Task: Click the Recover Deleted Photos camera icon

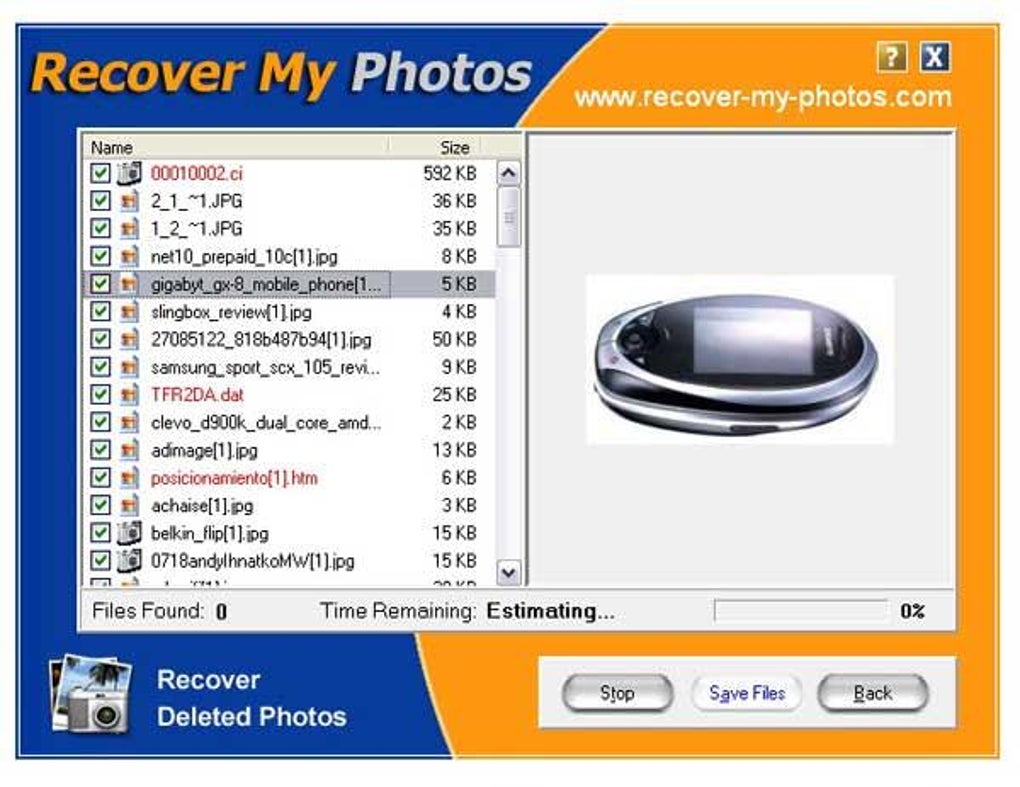Action: point(90,693)
